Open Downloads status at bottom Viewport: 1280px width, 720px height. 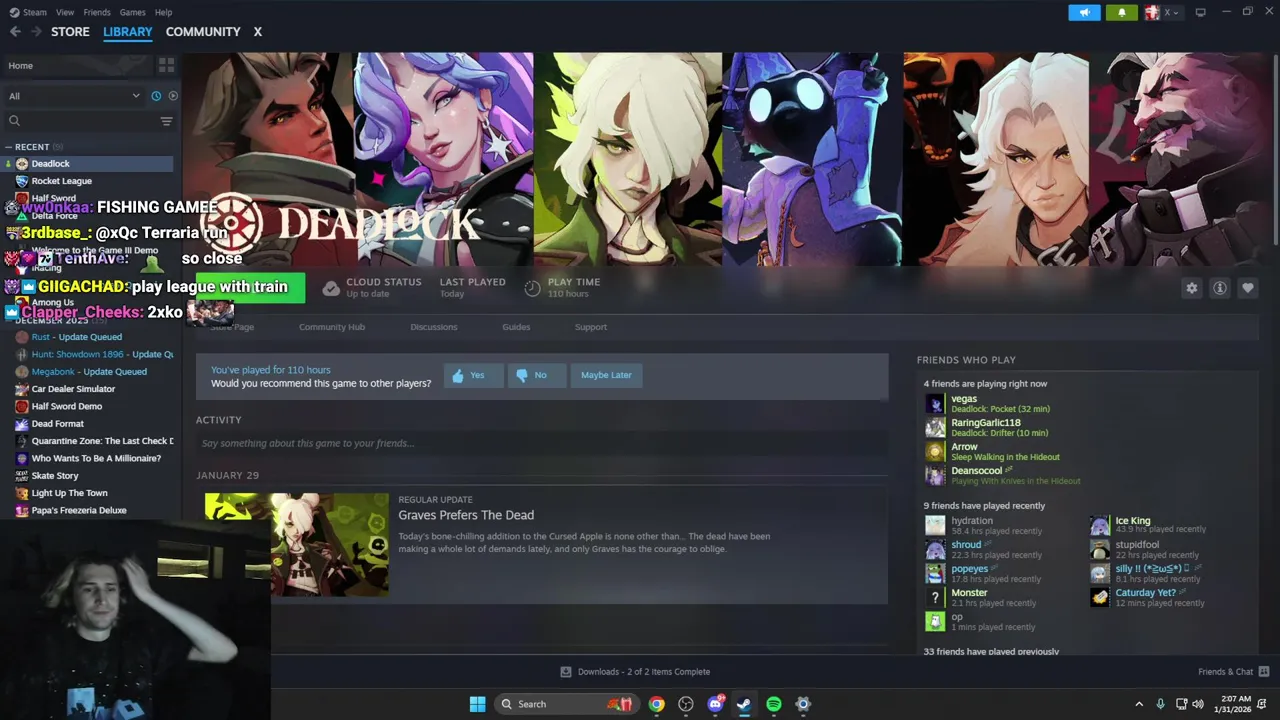(x=635, y=672)
